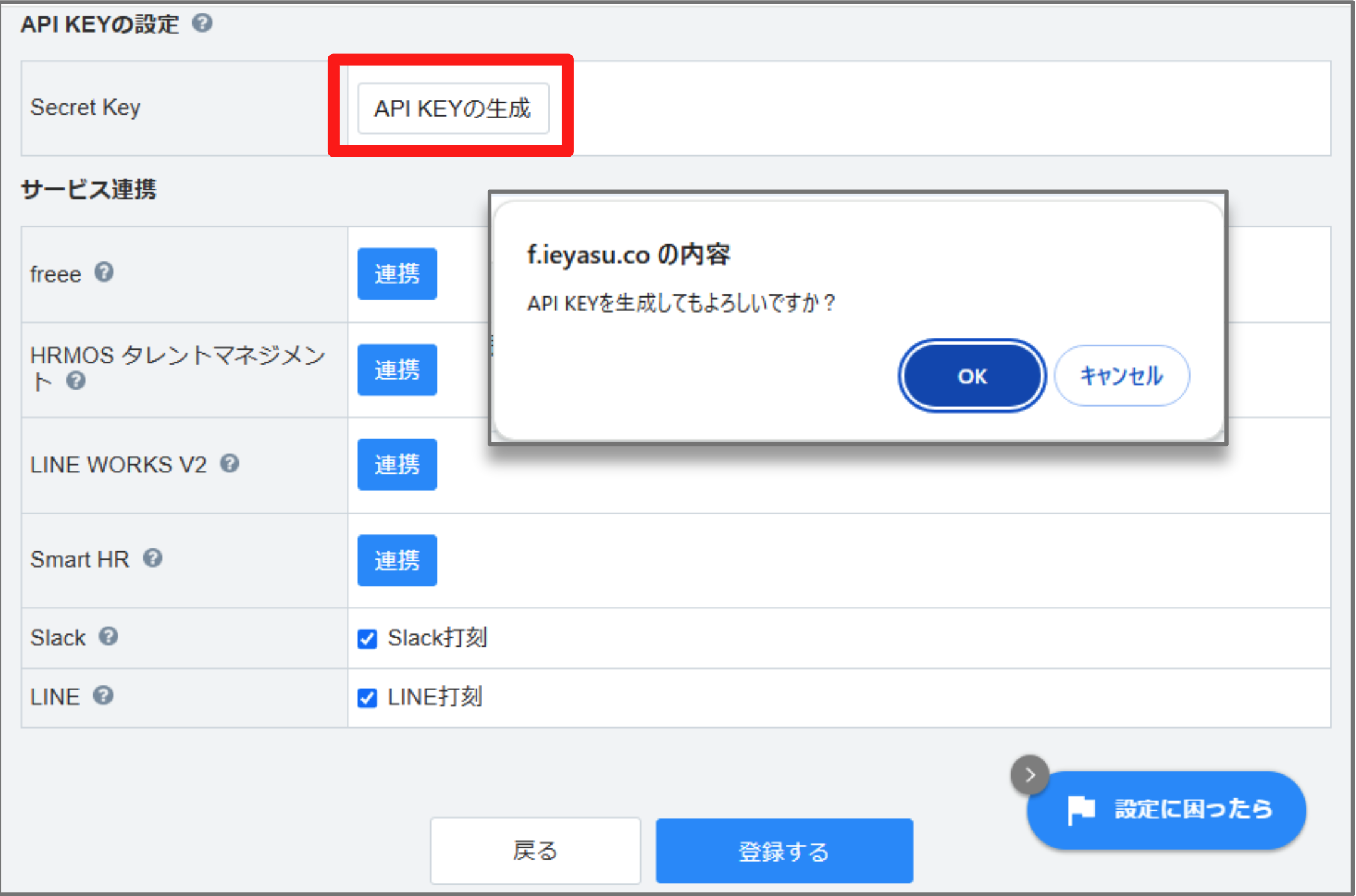Image resolution: width=1356 pixels, height=896 pixels.
Task: Collapse help widget with chevron arrow
Action: [x=1030, y=776]
